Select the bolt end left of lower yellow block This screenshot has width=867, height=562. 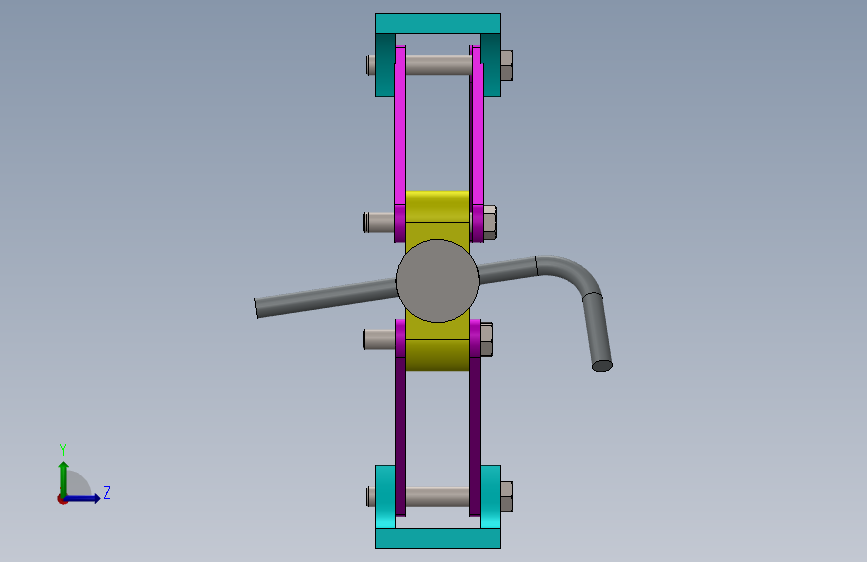(x=379, y=339)
